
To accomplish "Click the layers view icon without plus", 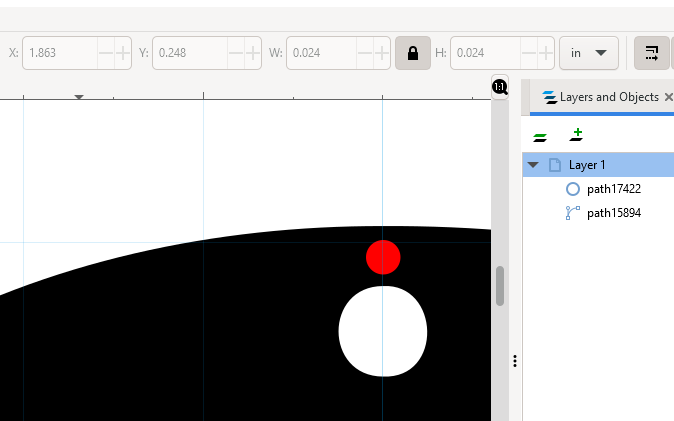I will coord(540,136).
